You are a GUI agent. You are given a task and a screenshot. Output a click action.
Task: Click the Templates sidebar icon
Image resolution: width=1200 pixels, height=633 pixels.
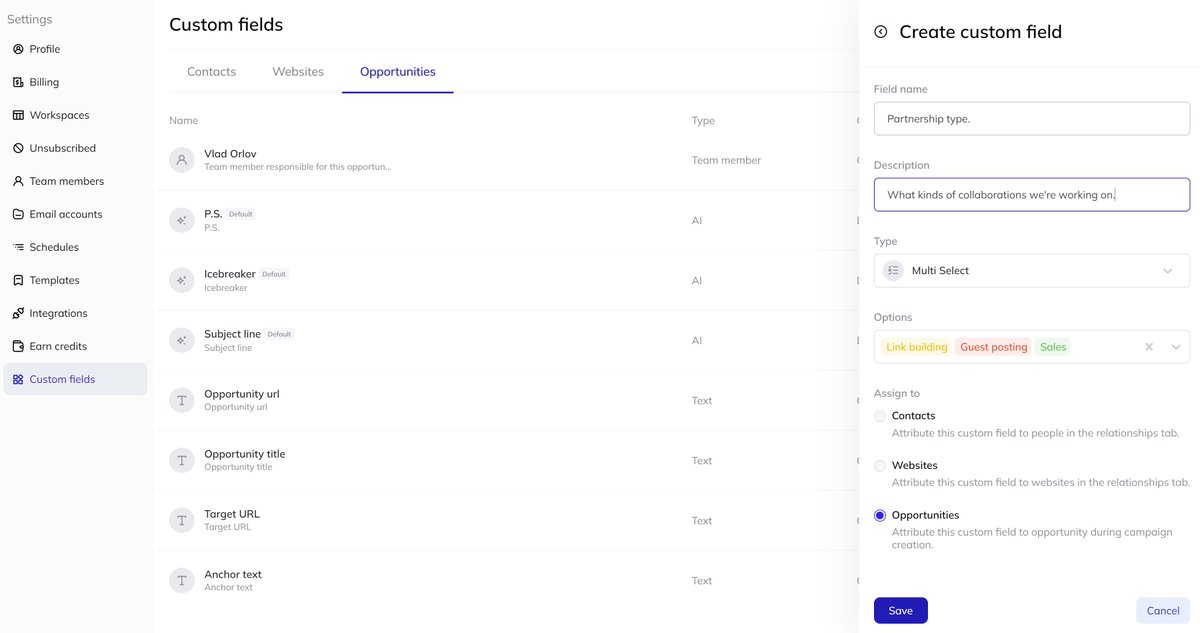point(18,280)
